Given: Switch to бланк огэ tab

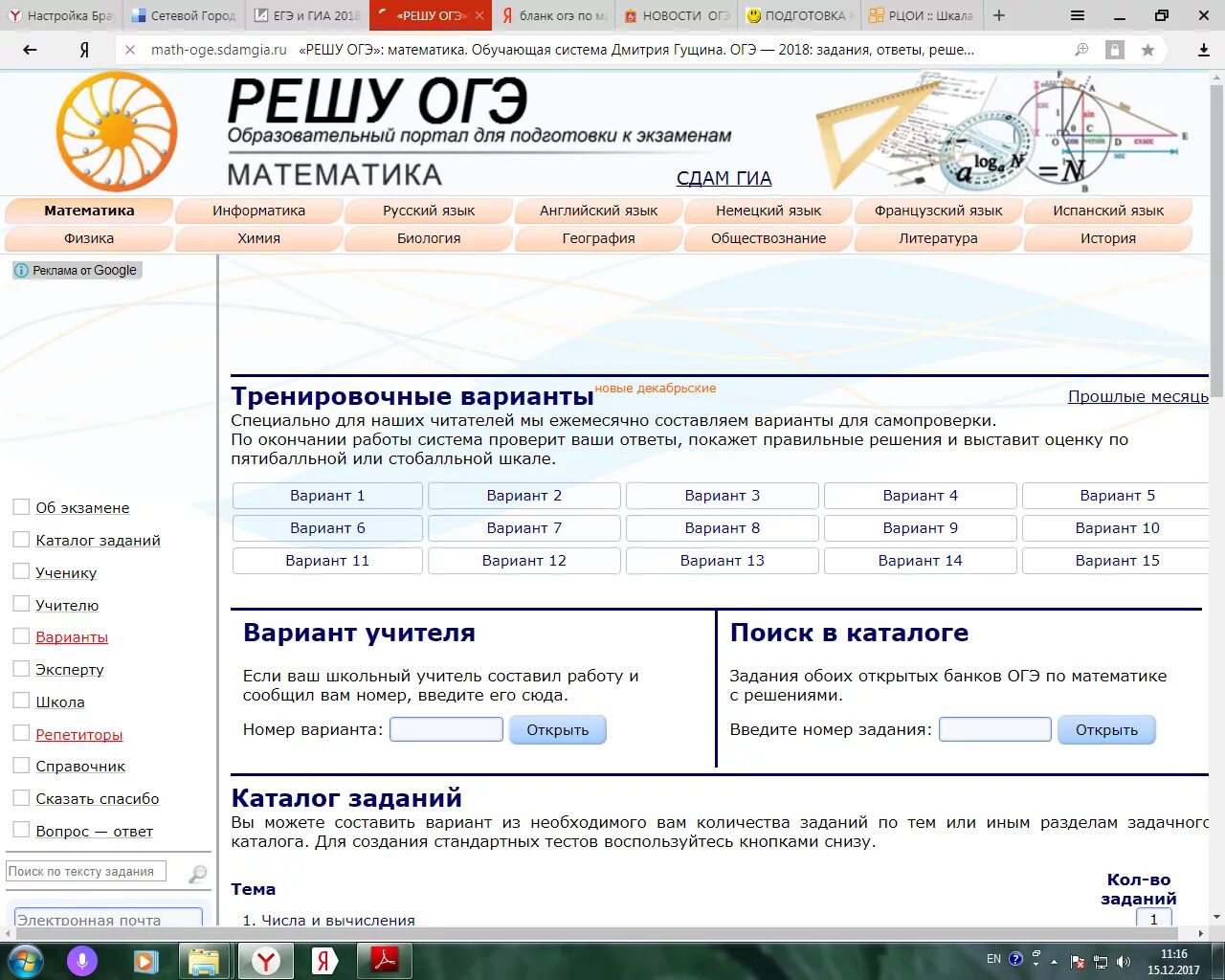Looking at the screenshot, I should coord(553,15).
